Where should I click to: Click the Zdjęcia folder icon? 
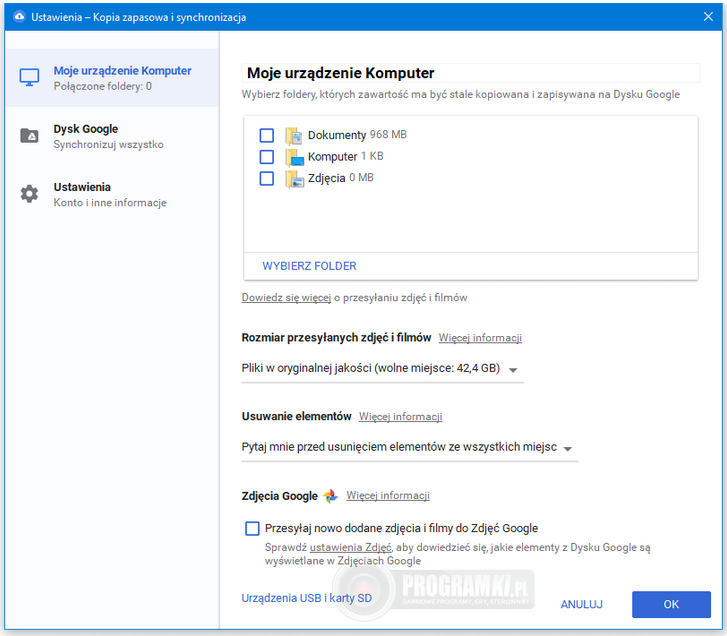tap(294, 178)
